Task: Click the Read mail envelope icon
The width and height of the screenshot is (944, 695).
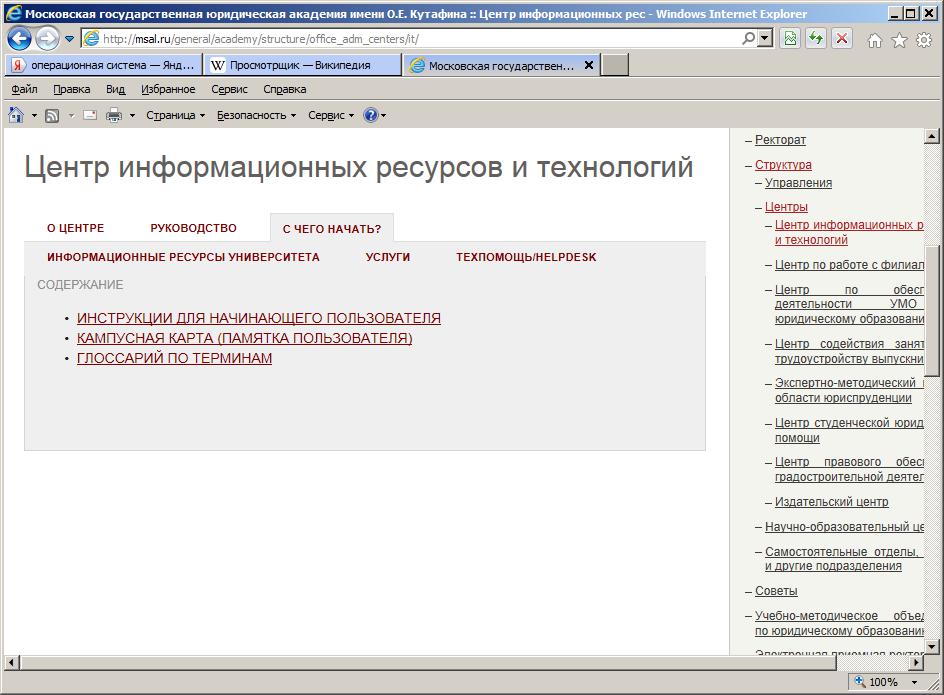Action: [90, 115]
